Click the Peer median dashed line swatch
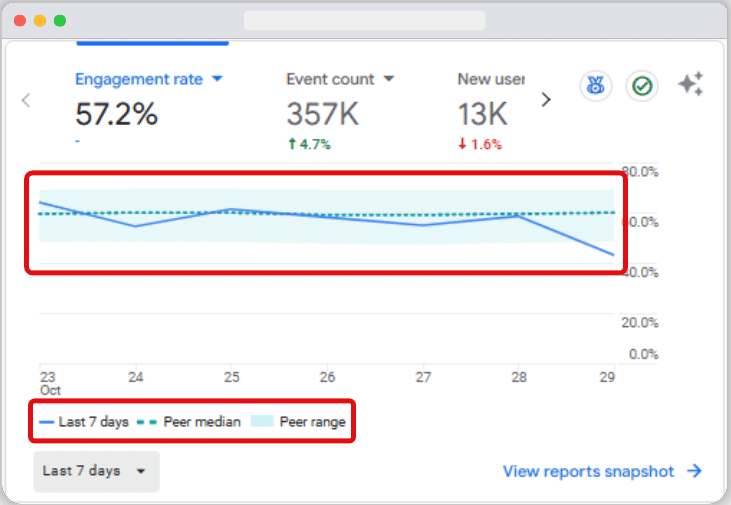This screenshot has height=505, width=731. pos(146,422)
